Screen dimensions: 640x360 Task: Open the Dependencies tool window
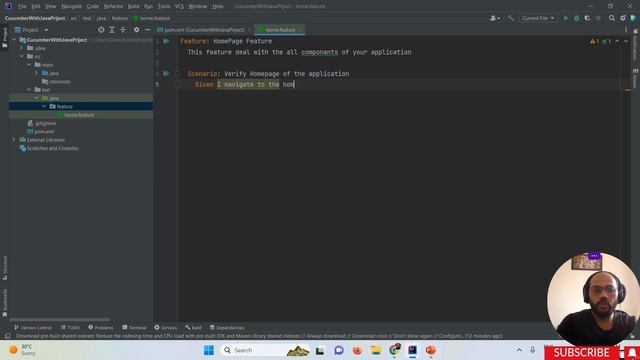tap(227, 328)
